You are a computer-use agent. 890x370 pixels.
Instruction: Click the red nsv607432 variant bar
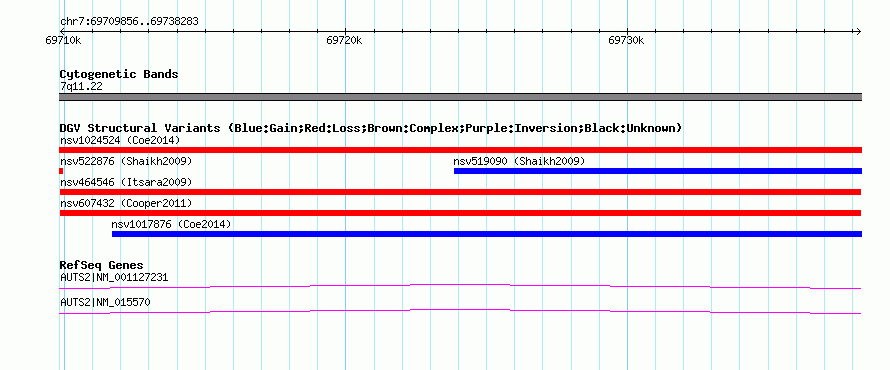(x=460, y=213)
